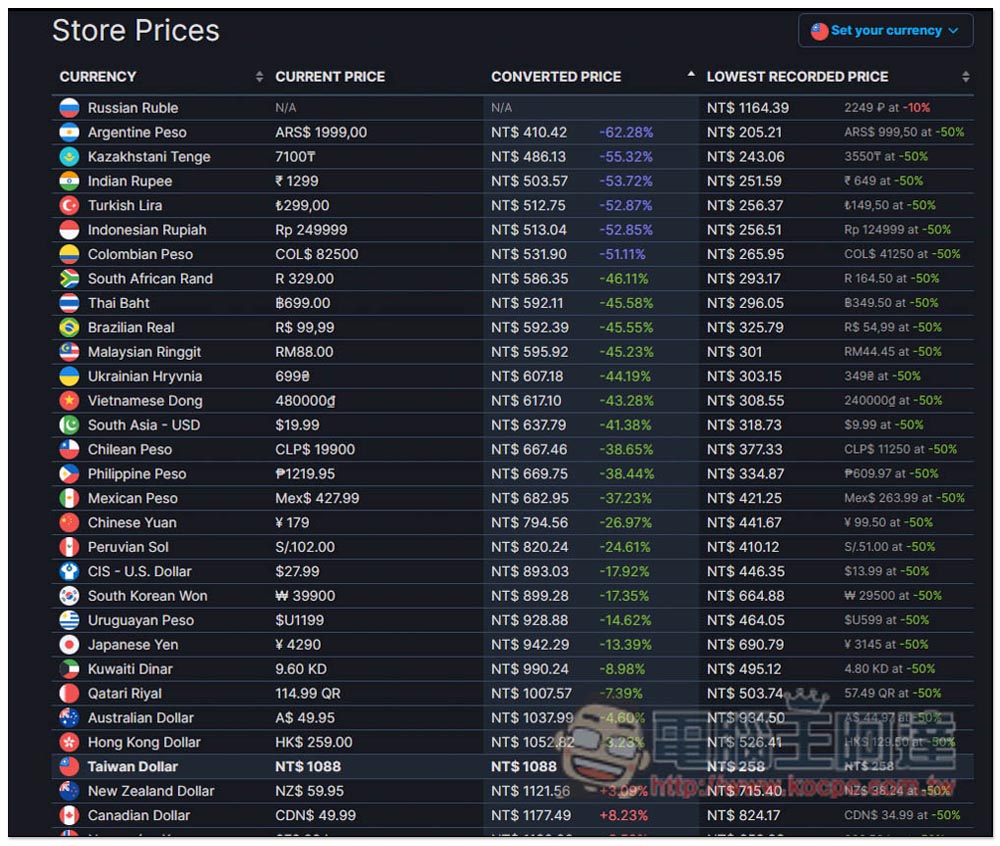Open the Set your currency dropdown
This screenshot has height=846, width=1000.
pyautogui.click(x=885, y=31)
